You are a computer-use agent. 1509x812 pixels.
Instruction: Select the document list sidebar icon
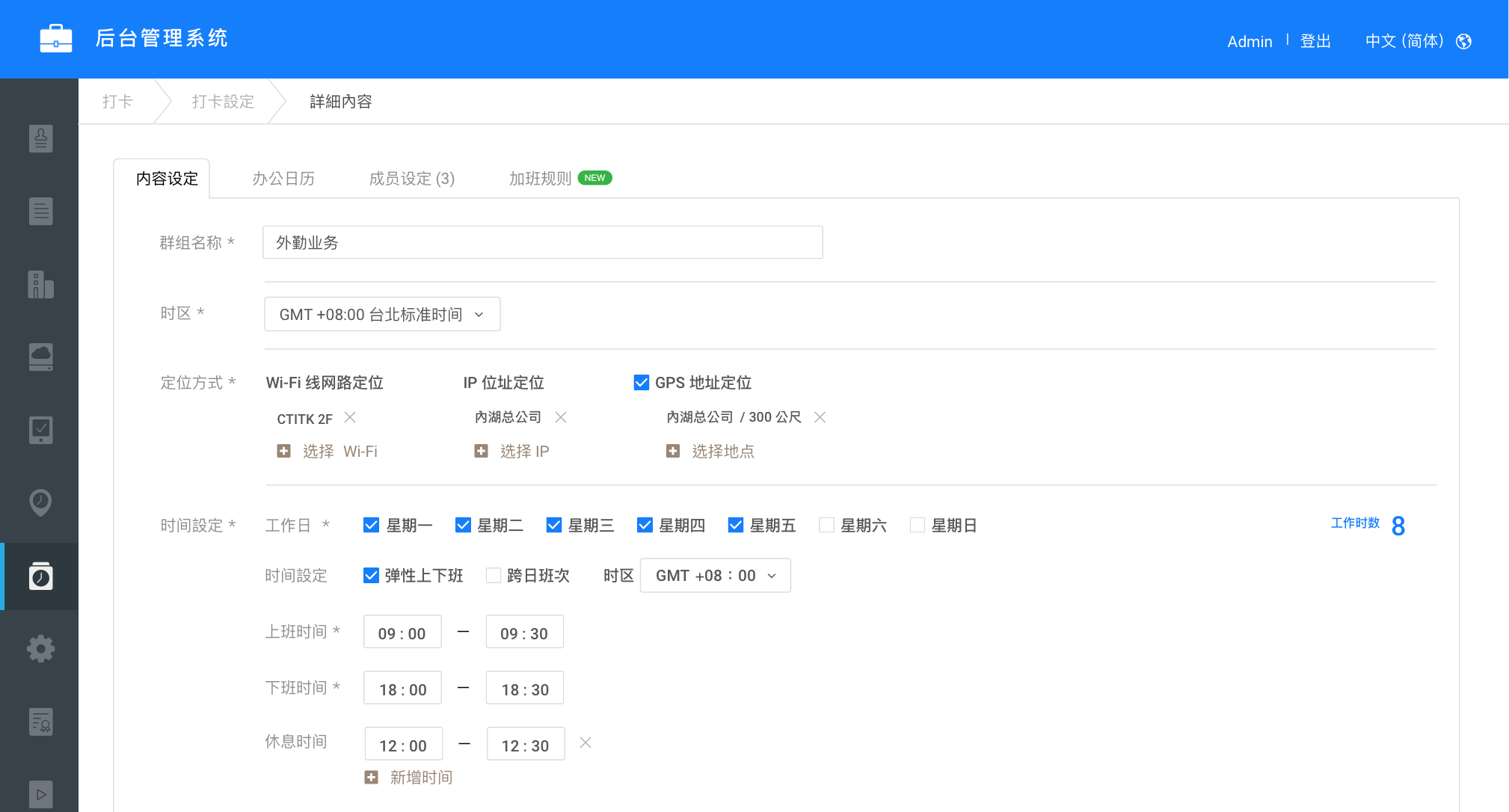40,212
